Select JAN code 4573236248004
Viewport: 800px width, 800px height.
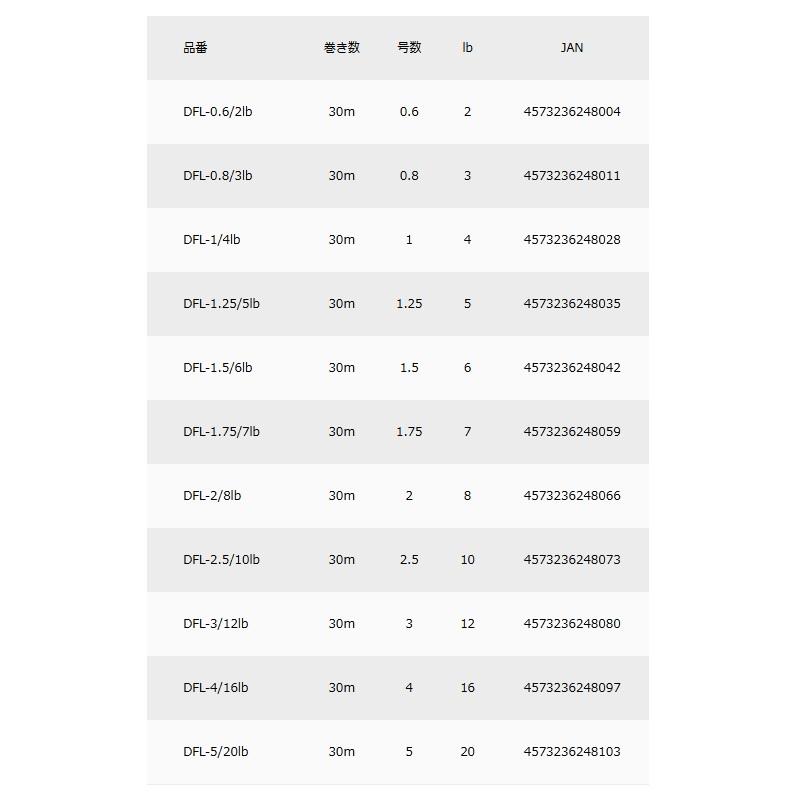coord(571,112)
